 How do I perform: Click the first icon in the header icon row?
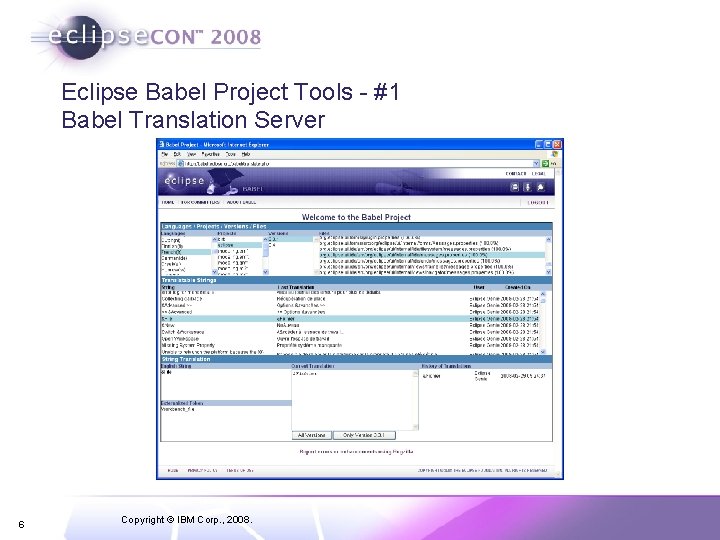pos(515,187)
